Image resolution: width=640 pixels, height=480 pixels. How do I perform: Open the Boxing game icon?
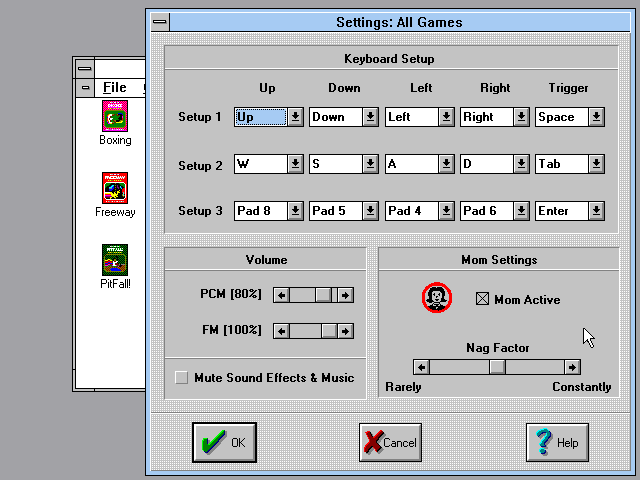tap(115, 116)
